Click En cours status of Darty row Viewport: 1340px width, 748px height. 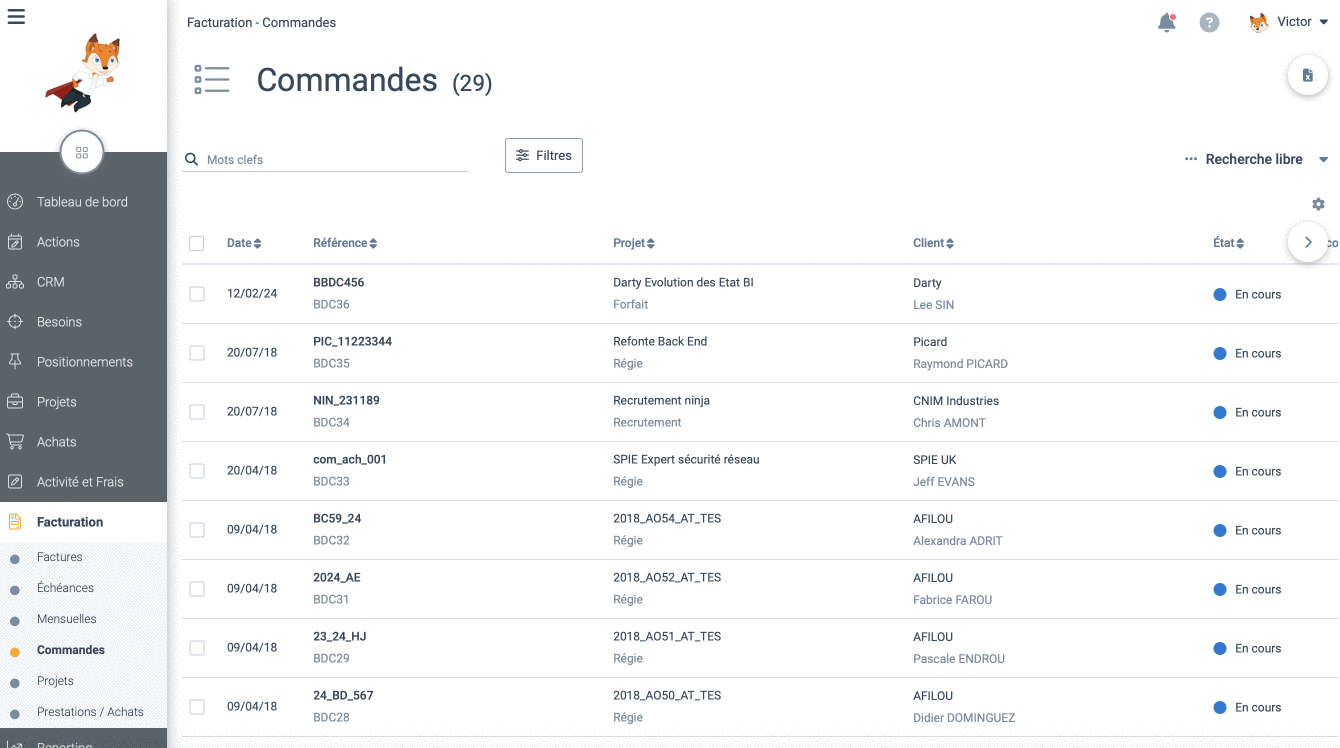[1247, 295]
